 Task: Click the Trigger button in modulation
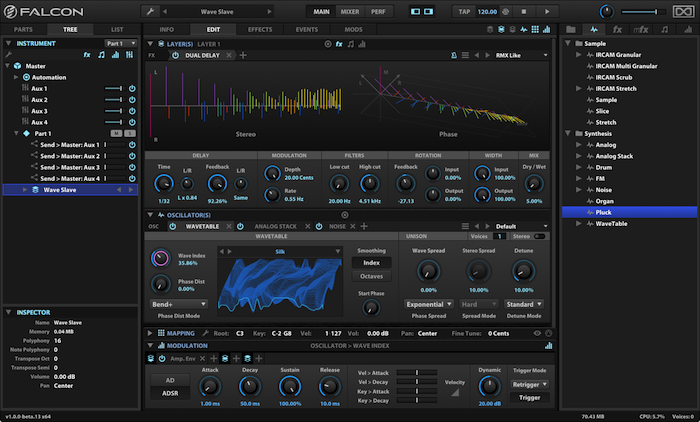pos(530,397)
